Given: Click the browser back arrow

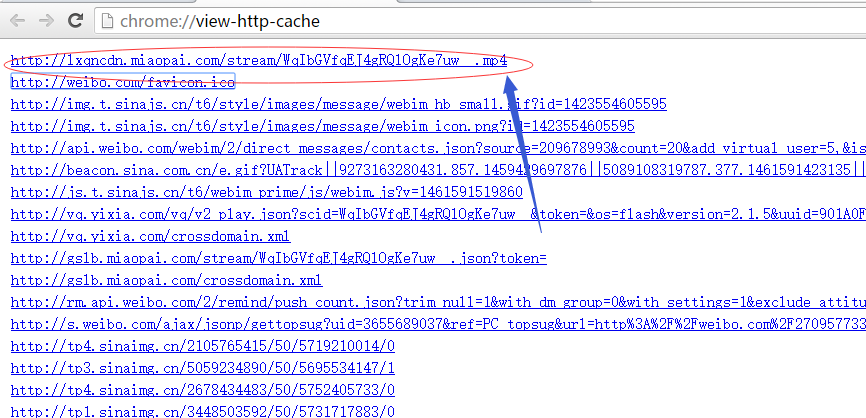Looking at the screenshot, I should (18, 21).
